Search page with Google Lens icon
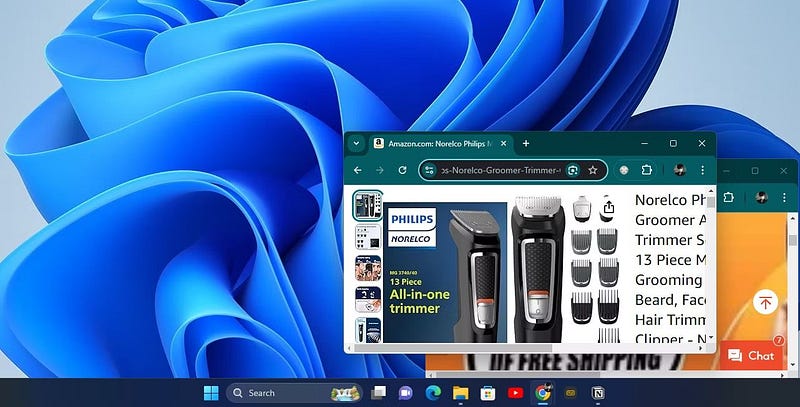This screenshot has width=800, height=407. (x=572, y=170)
